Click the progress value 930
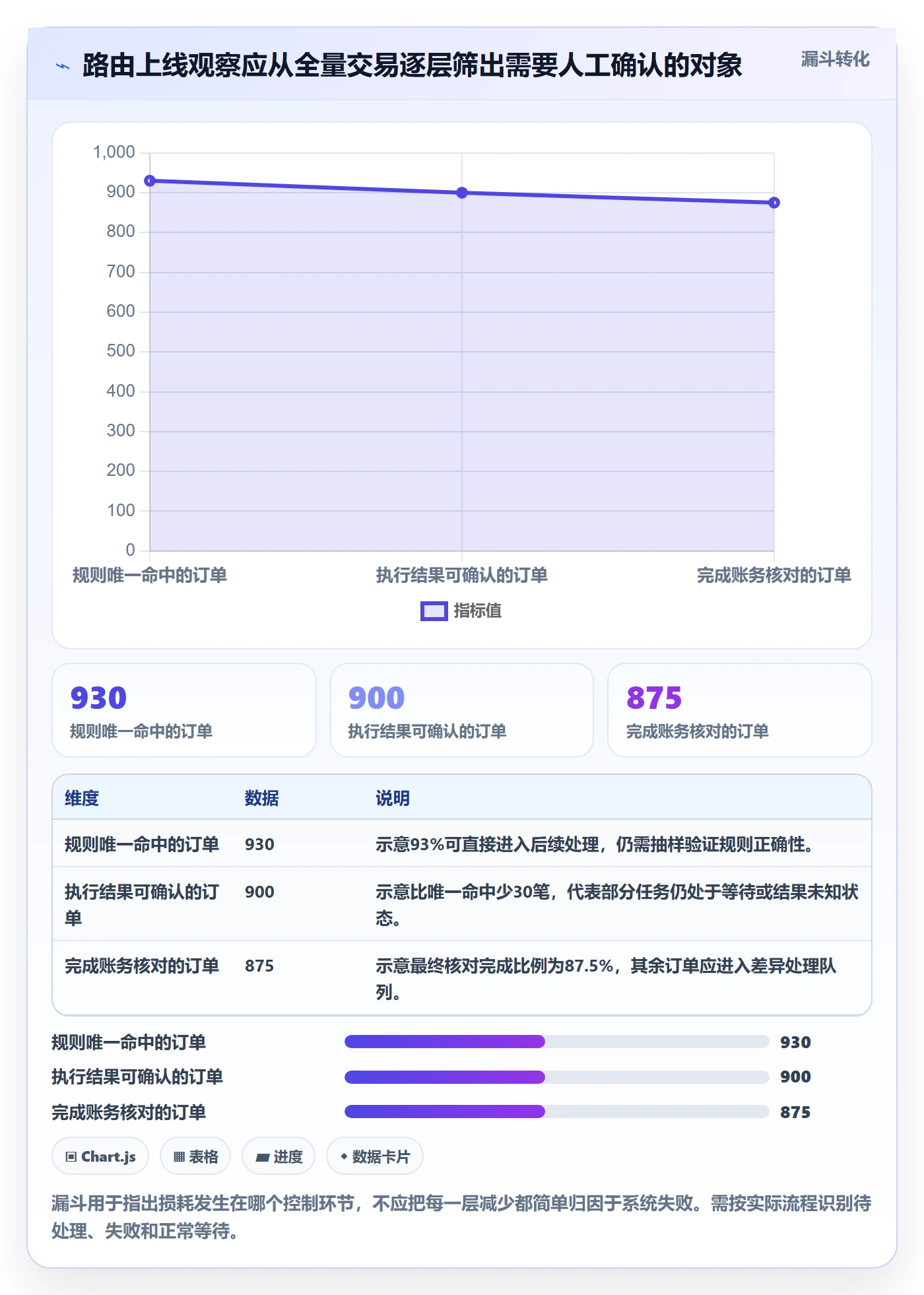Image resolution: width=924 pixels, height=1295 pixels. point(795,1043)
